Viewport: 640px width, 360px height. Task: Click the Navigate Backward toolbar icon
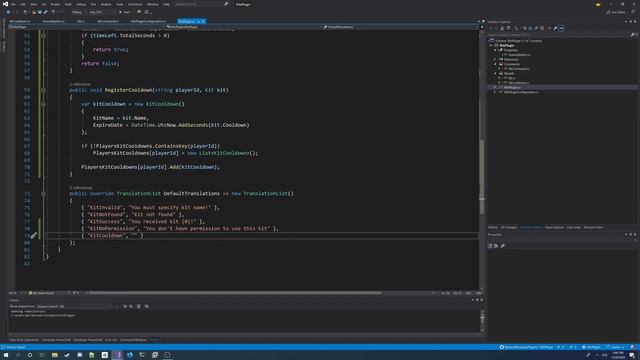click(8, 12)
